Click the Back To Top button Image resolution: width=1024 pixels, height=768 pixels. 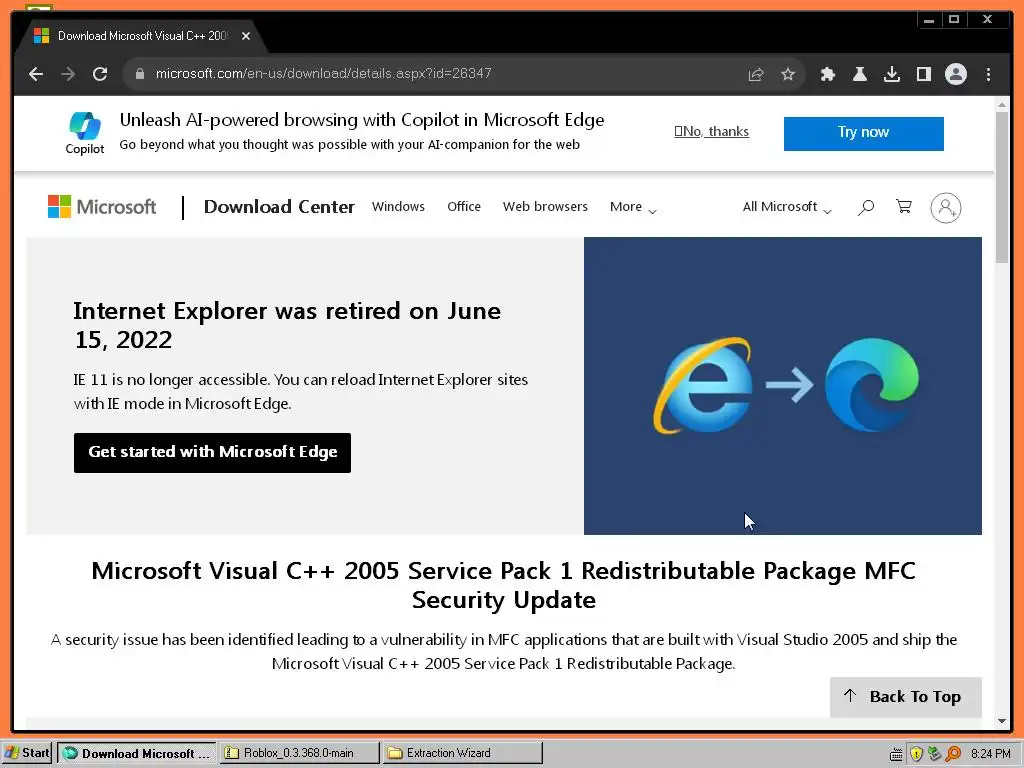point(905,697)
